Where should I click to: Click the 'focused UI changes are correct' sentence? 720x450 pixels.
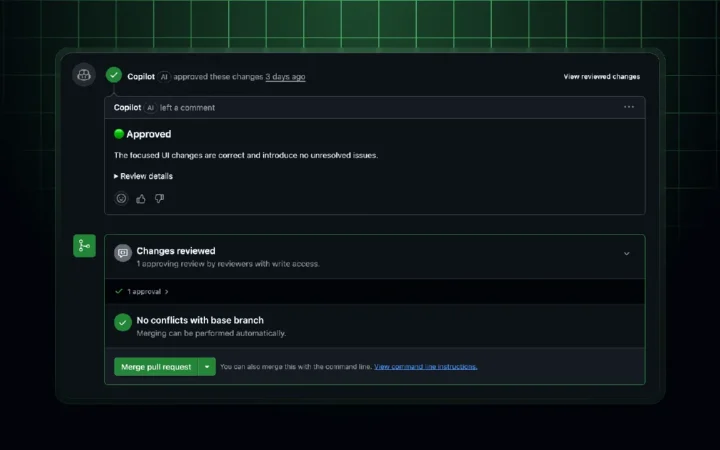click(x=246, y=155)
